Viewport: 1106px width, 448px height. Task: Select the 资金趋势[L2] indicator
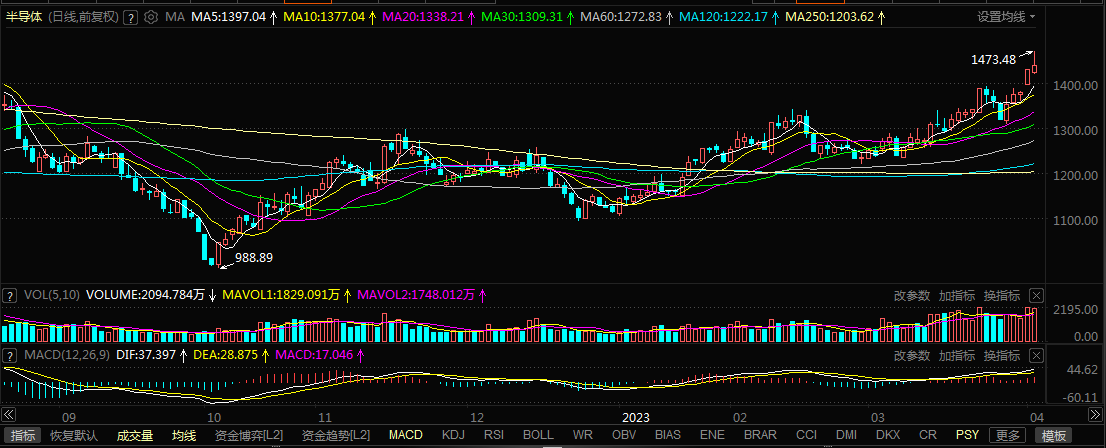[336, 435]
